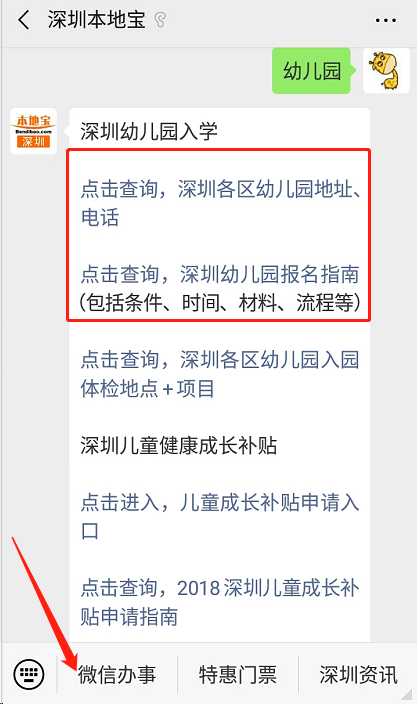Tap the (包括条件、时间、材料、流程等) text

click(220, 303)
